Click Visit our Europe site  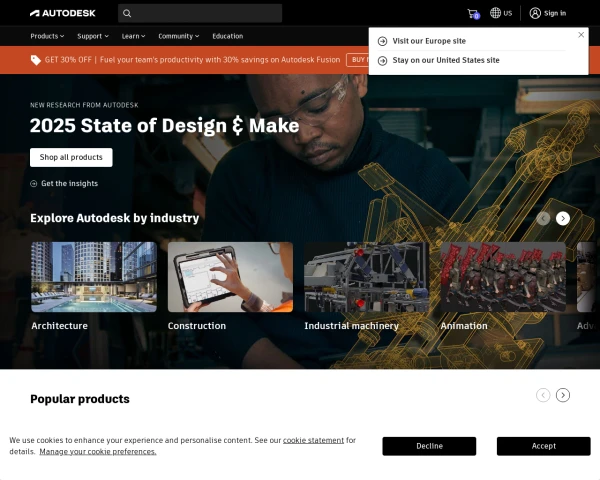click(x=429, y=41)
